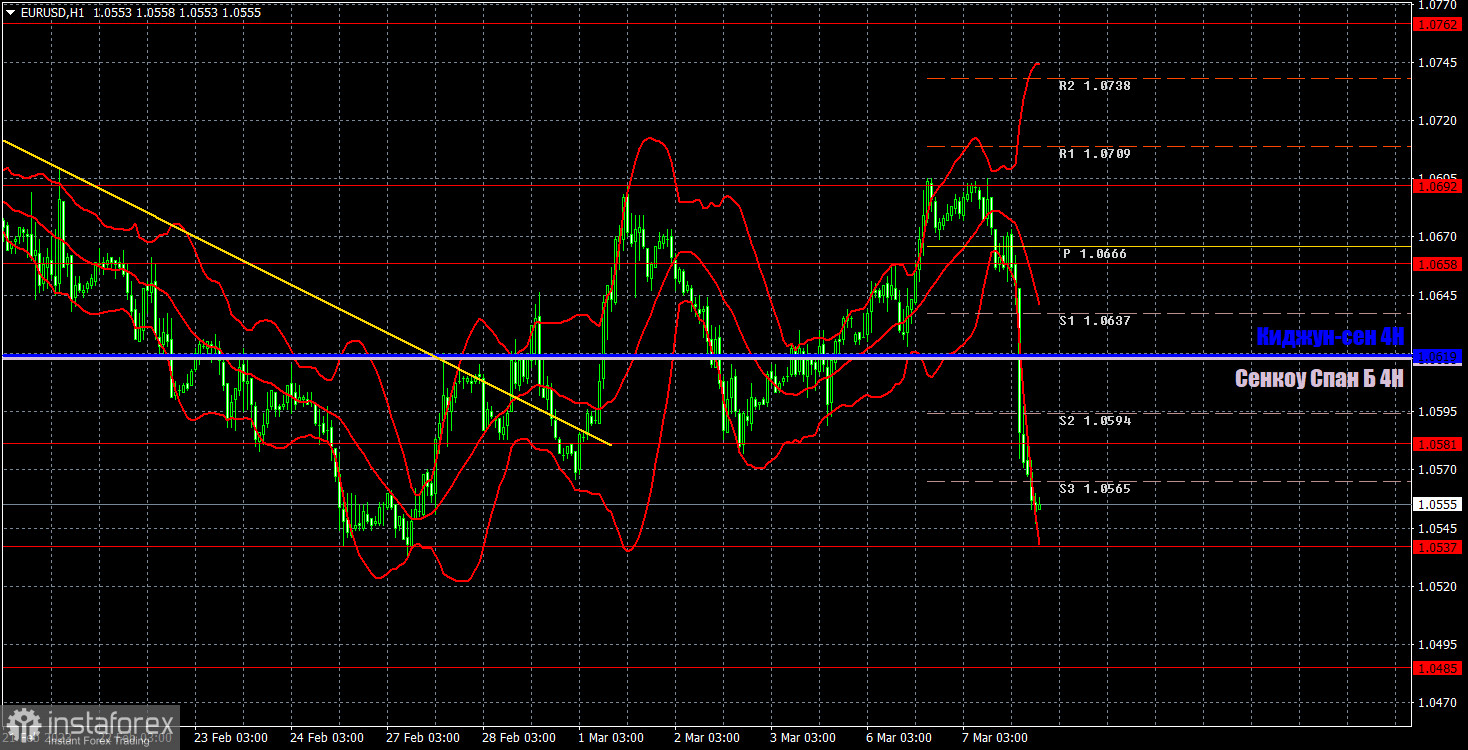Click the 1.0670 price axis value
The height and width of the screenshot is (750, 1468).
tap(1438, 237)
